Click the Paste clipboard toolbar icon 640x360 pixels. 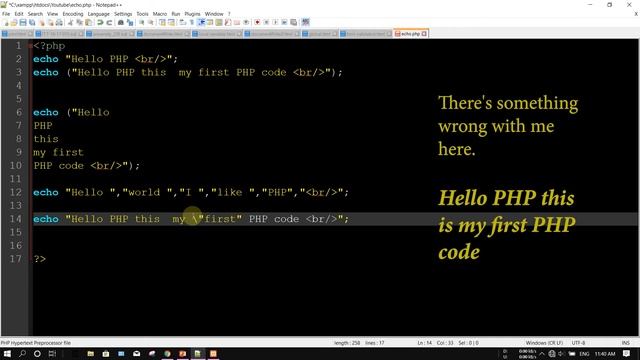[88, 22]
